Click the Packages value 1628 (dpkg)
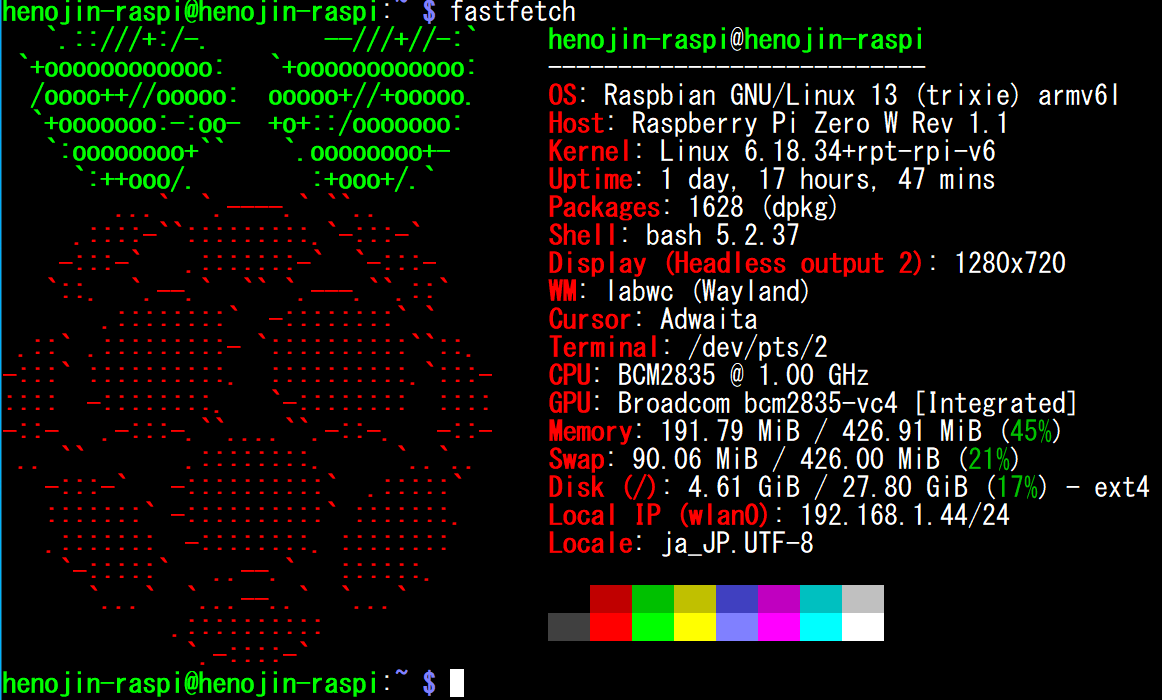The width and height of the screenshot is (1162, 700). [x=763, y=207]
